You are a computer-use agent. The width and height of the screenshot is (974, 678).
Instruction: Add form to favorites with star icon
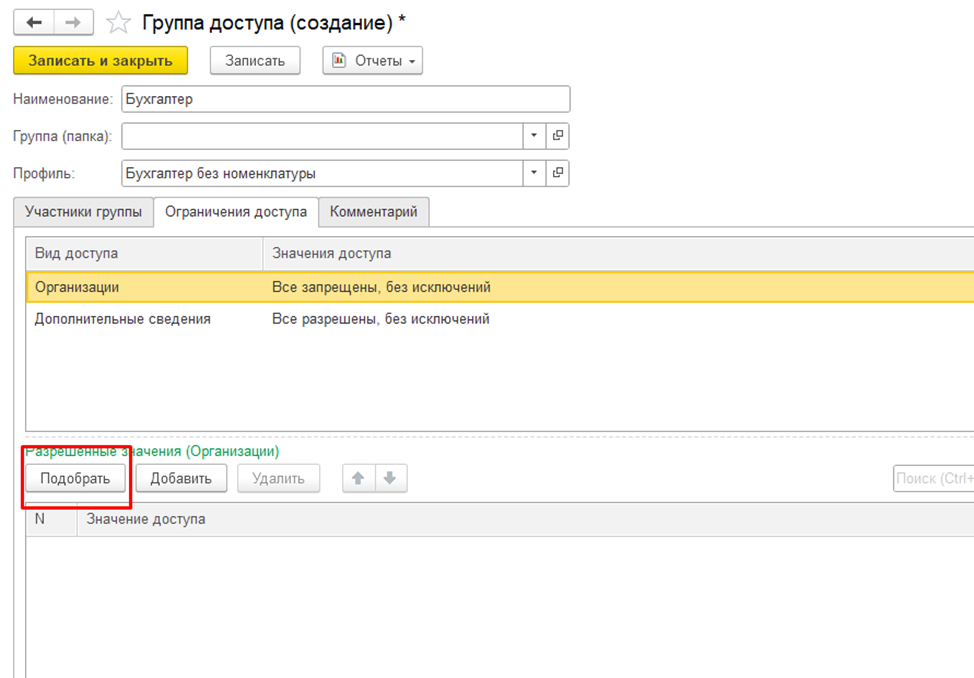[118, 23]
